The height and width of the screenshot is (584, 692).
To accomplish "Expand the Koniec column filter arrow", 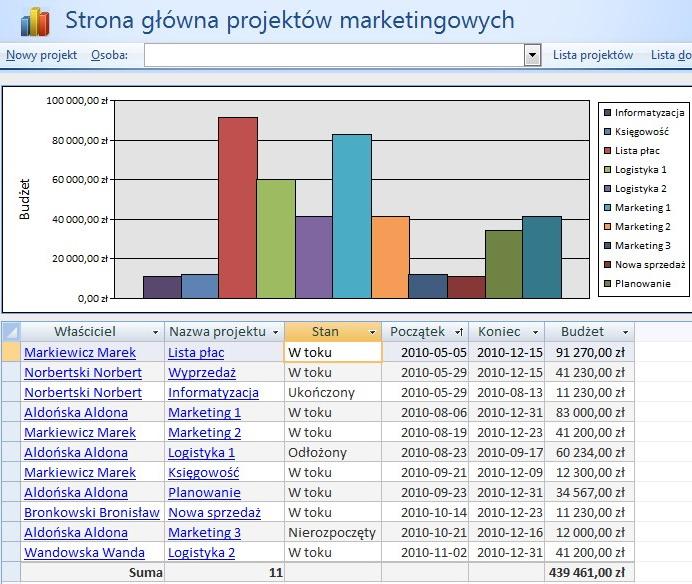I will click(535, 332).
